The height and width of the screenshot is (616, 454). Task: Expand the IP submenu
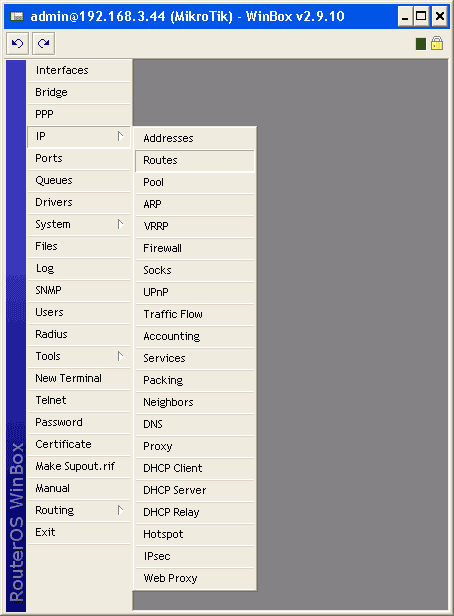[x=79, y=136]
